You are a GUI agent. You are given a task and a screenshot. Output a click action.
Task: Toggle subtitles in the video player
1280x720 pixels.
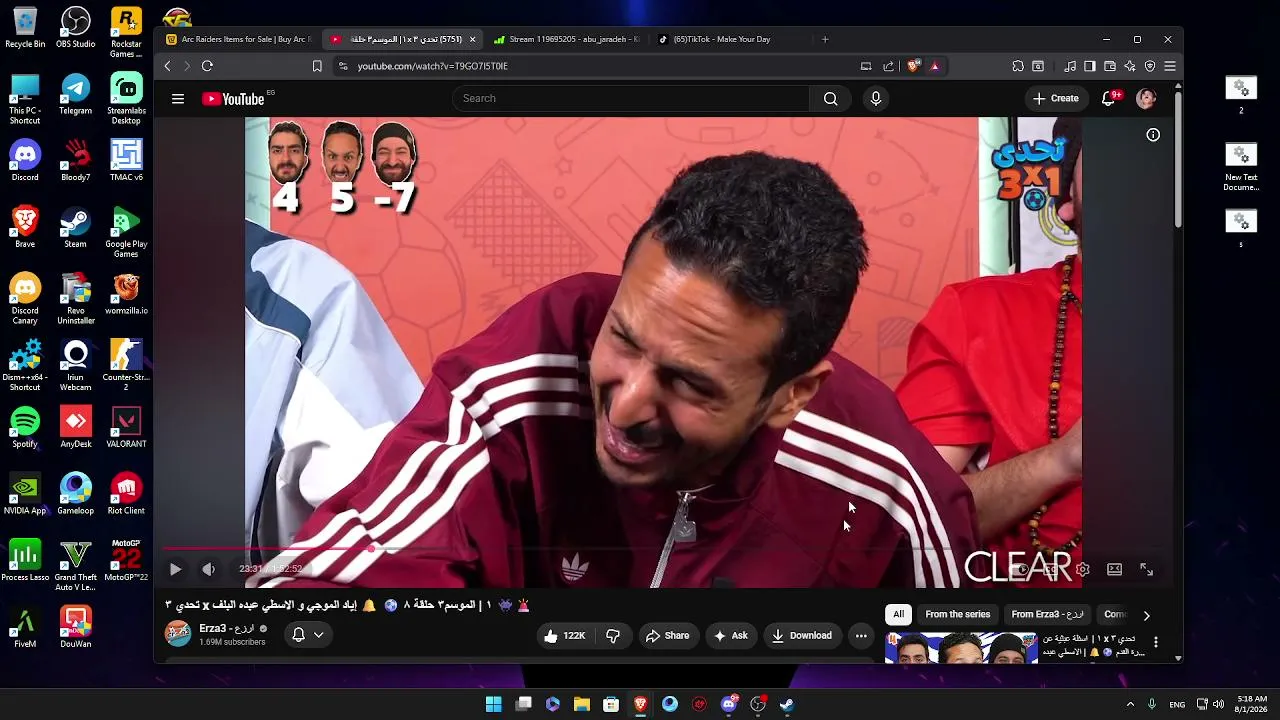1051,570
